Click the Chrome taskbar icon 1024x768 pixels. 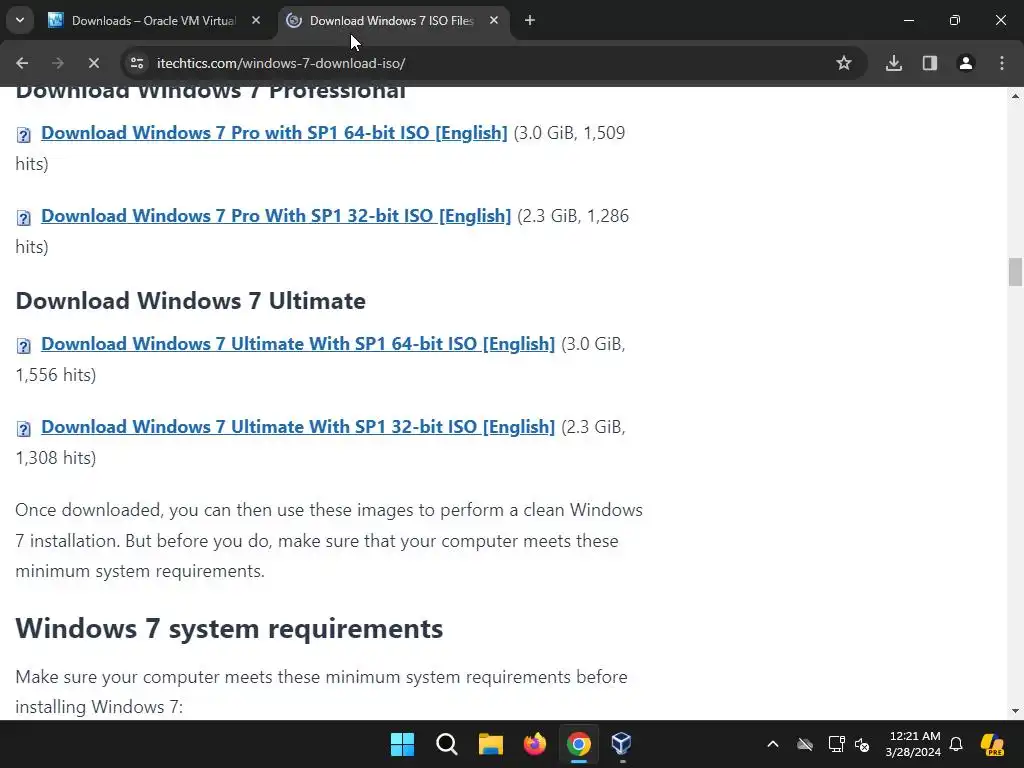pyautogui.click(x=579, y=744)
